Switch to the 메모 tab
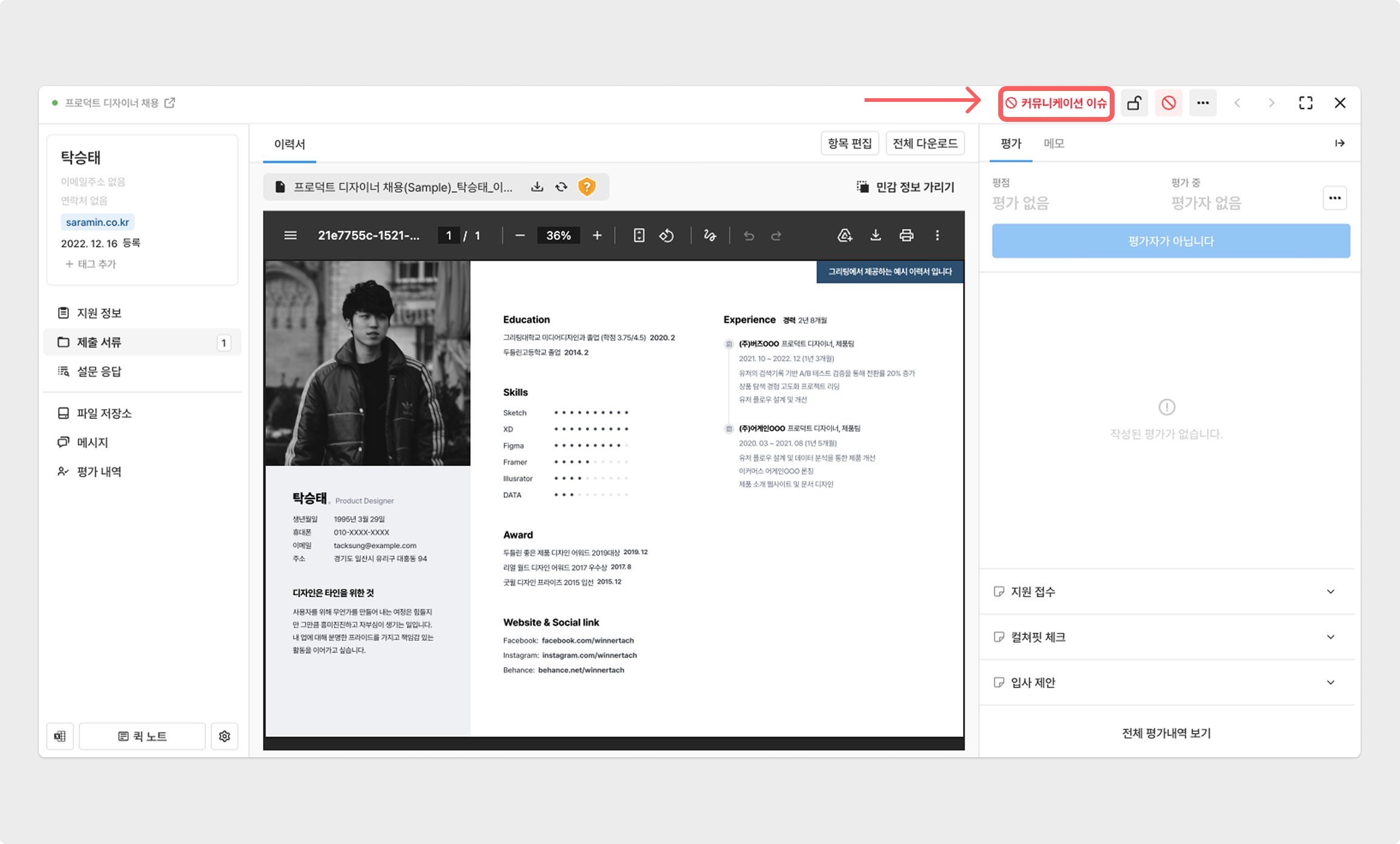 pyautogui.click(x=1054, y=144)
